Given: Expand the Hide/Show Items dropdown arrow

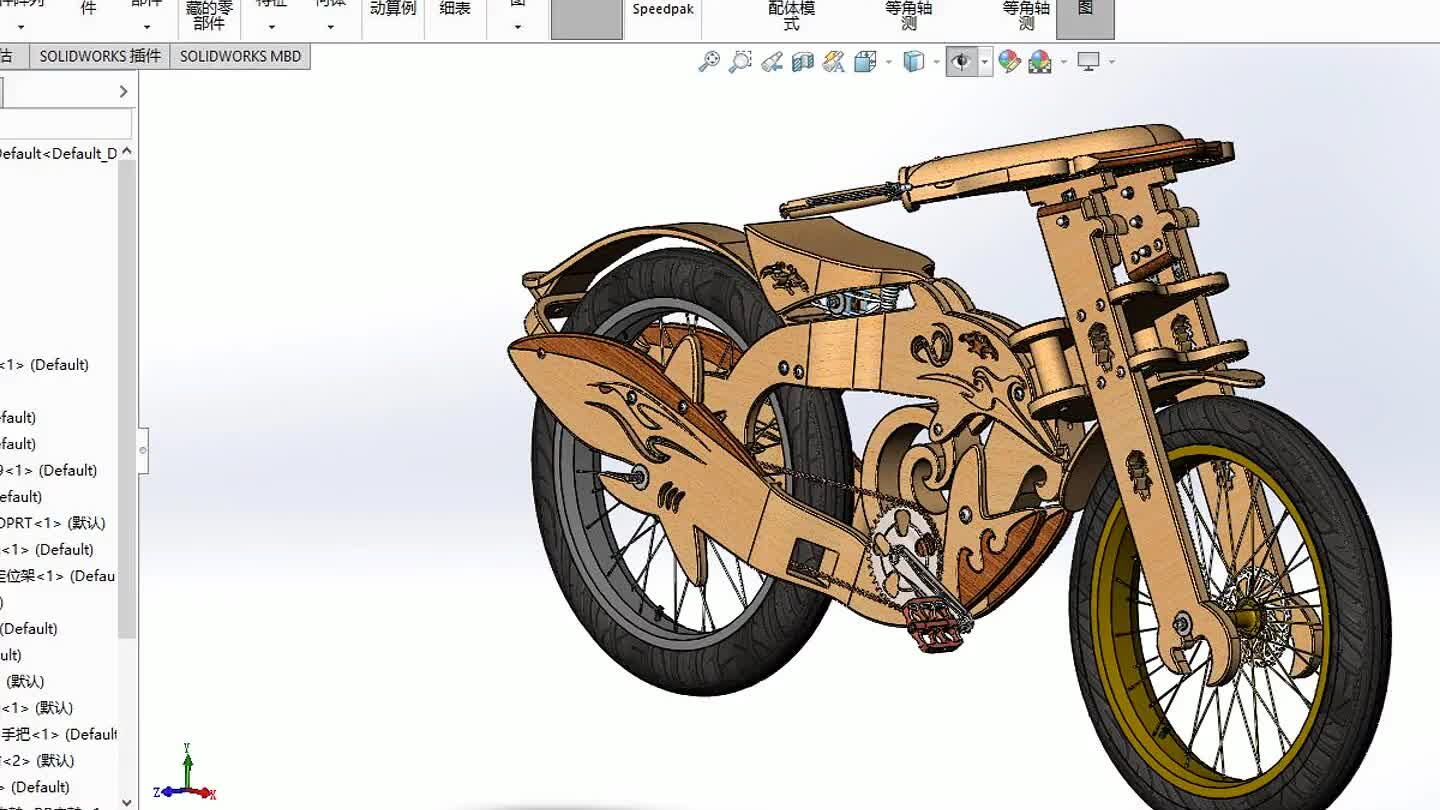Looking at the screenshot, I should tap(984, 62).
